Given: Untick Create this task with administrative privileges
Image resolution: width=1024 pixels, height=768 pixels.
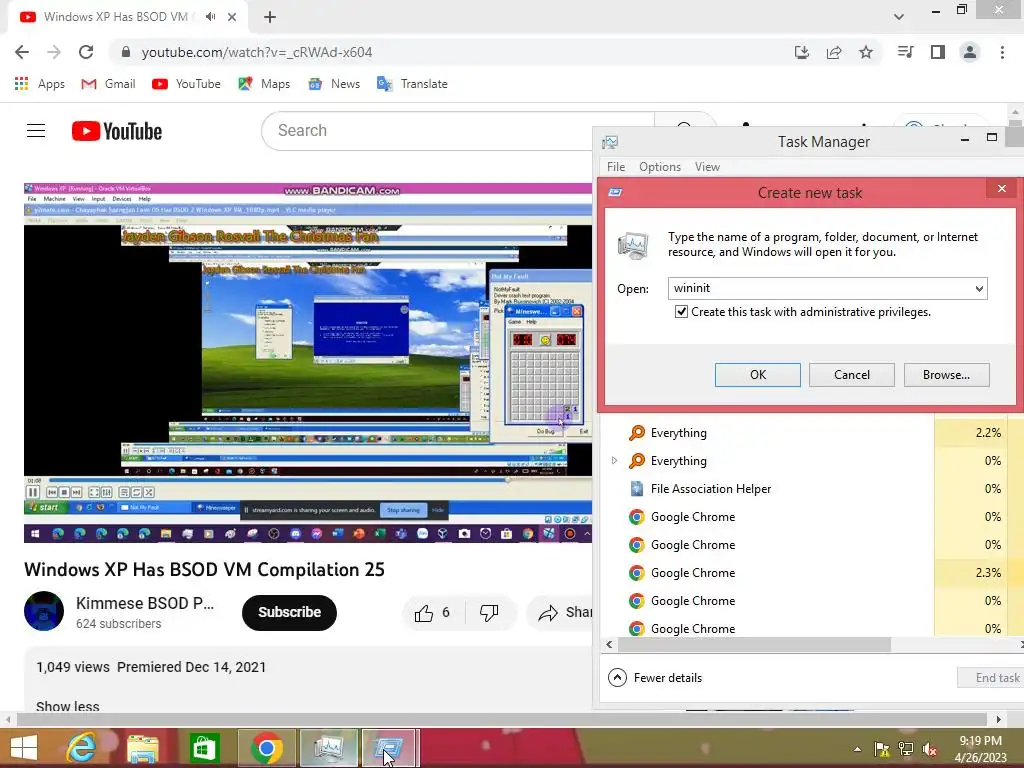Looking at the screenshot, I should click(x=681, y=312).
